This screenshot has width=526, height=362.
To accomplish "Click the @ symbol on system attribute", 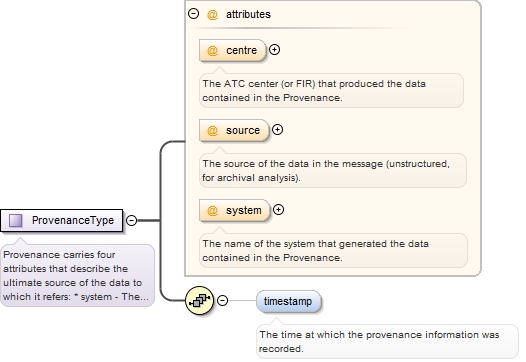I will pos(212,211).
